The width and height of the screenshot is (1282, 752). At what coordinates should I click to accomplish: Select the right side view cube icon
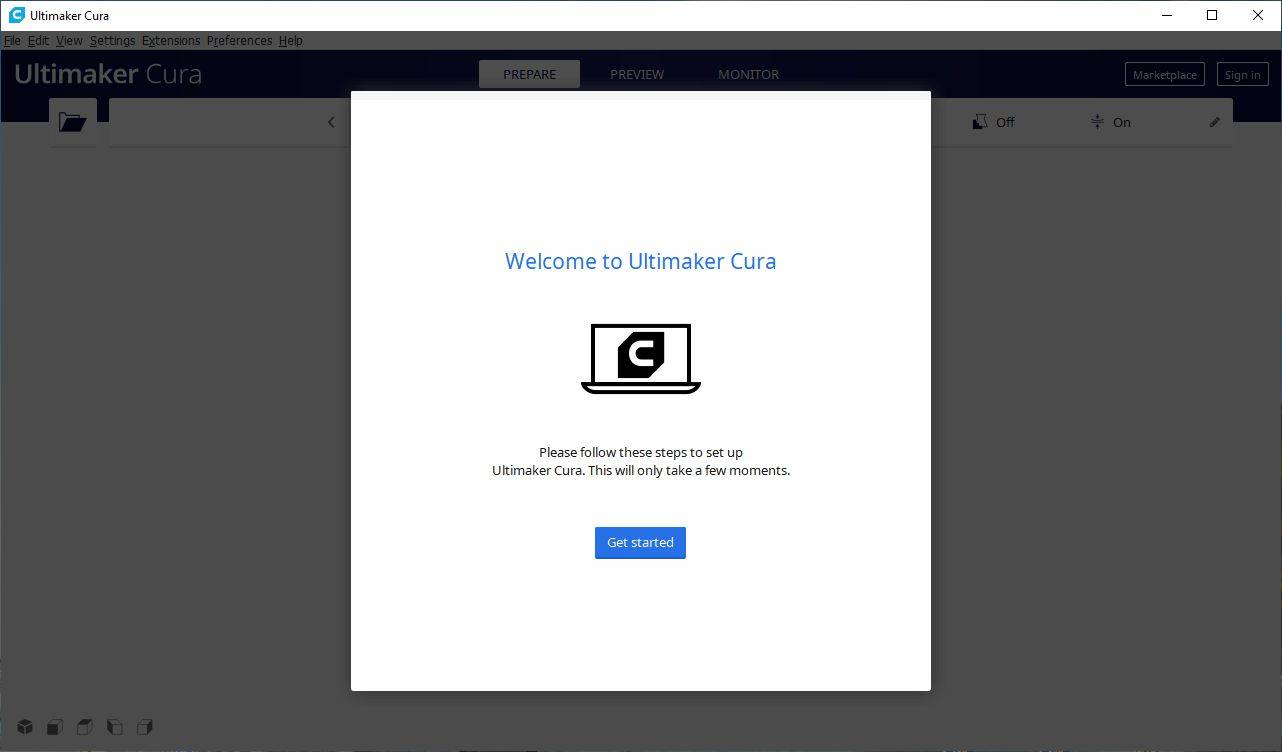(145, 727)
